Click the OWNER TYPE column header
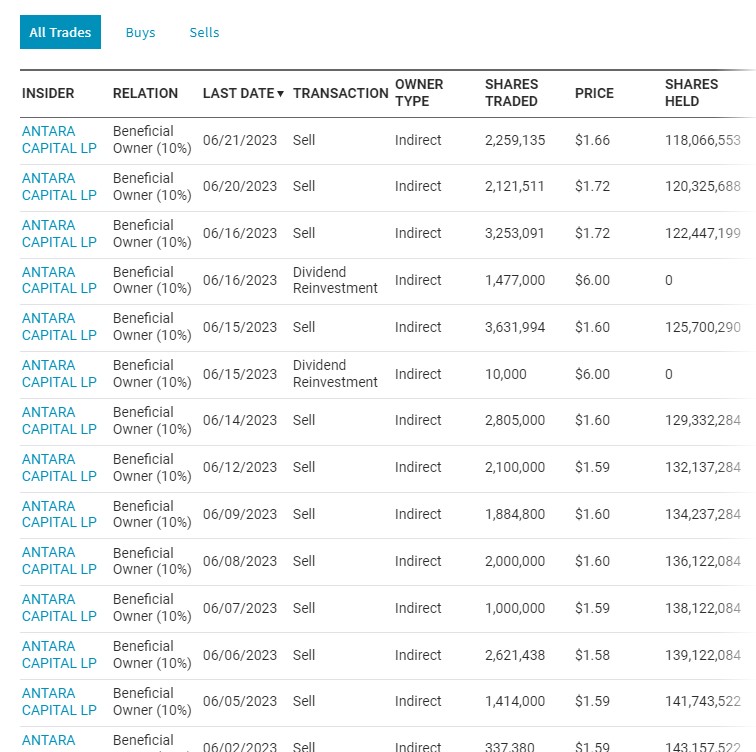Image resolution: width=756 pixels, height=752 pixels. (419, 93)
